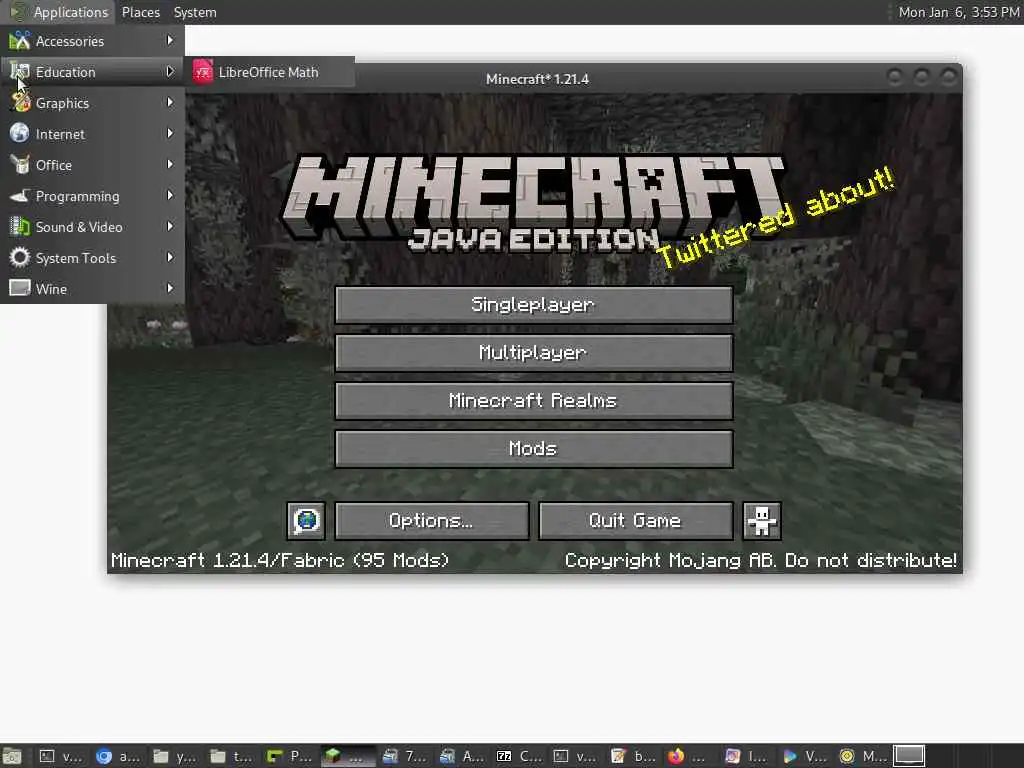Launch LibreOffice Math from the Education submenu
Screen dimensions: 1024x768
click(x=270, y=72)
